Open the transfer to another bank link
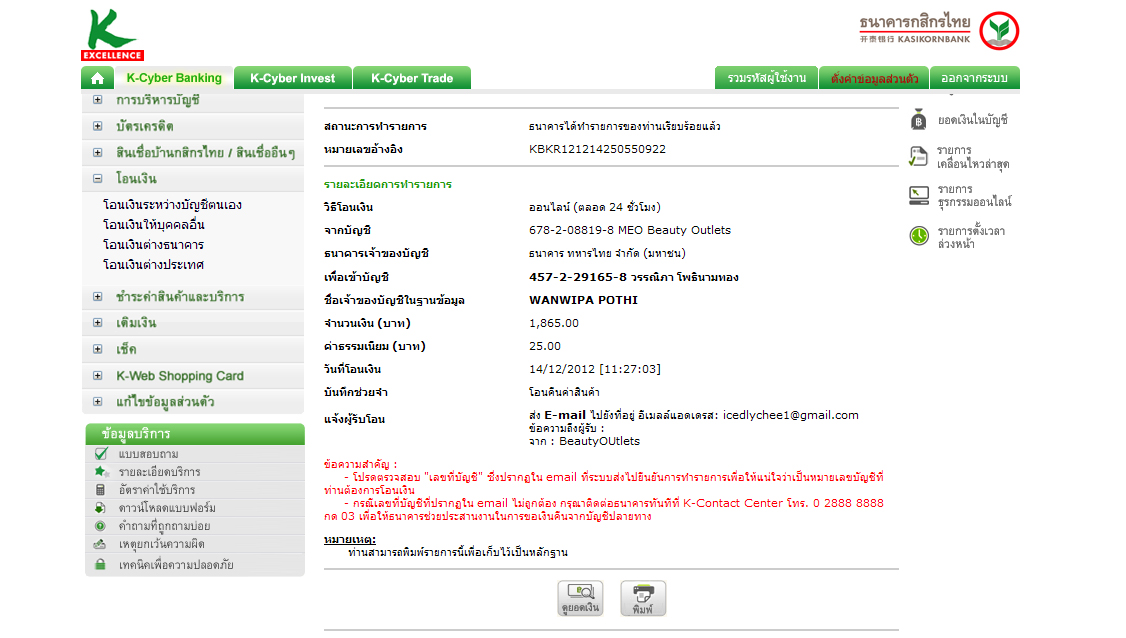 click(154, 245)
